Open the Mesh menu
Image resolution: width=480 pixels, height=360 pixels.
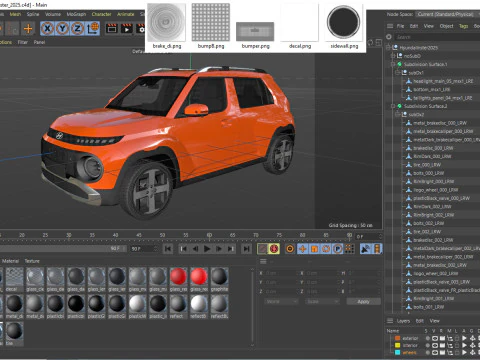15,14
